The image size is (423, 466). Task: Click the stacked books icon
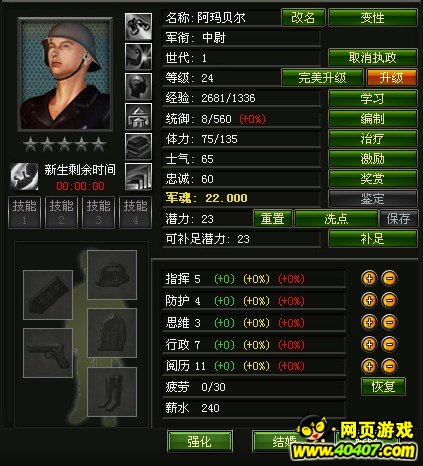(138, 146)
